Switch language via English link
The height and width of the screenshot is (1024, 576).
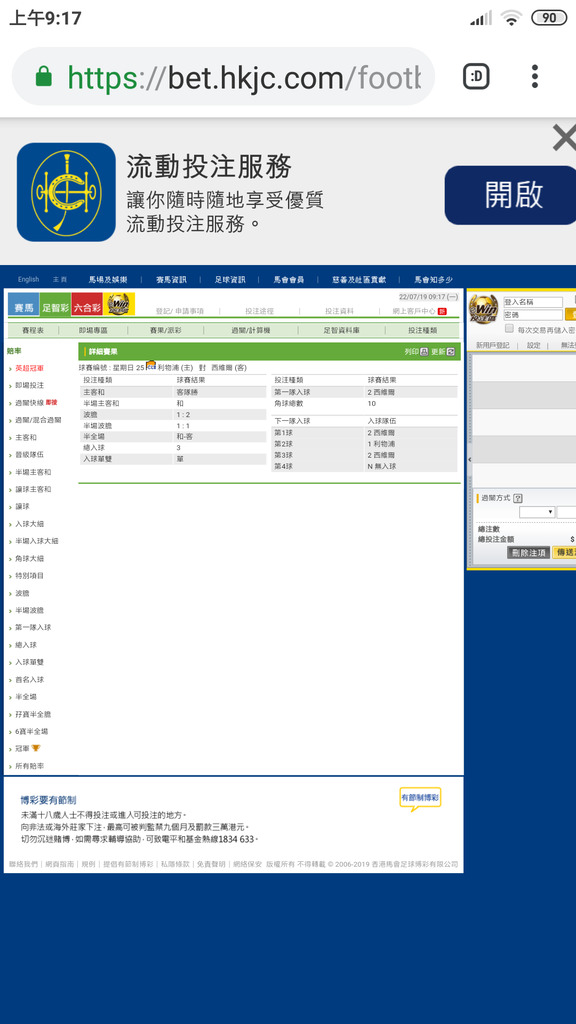28,280
